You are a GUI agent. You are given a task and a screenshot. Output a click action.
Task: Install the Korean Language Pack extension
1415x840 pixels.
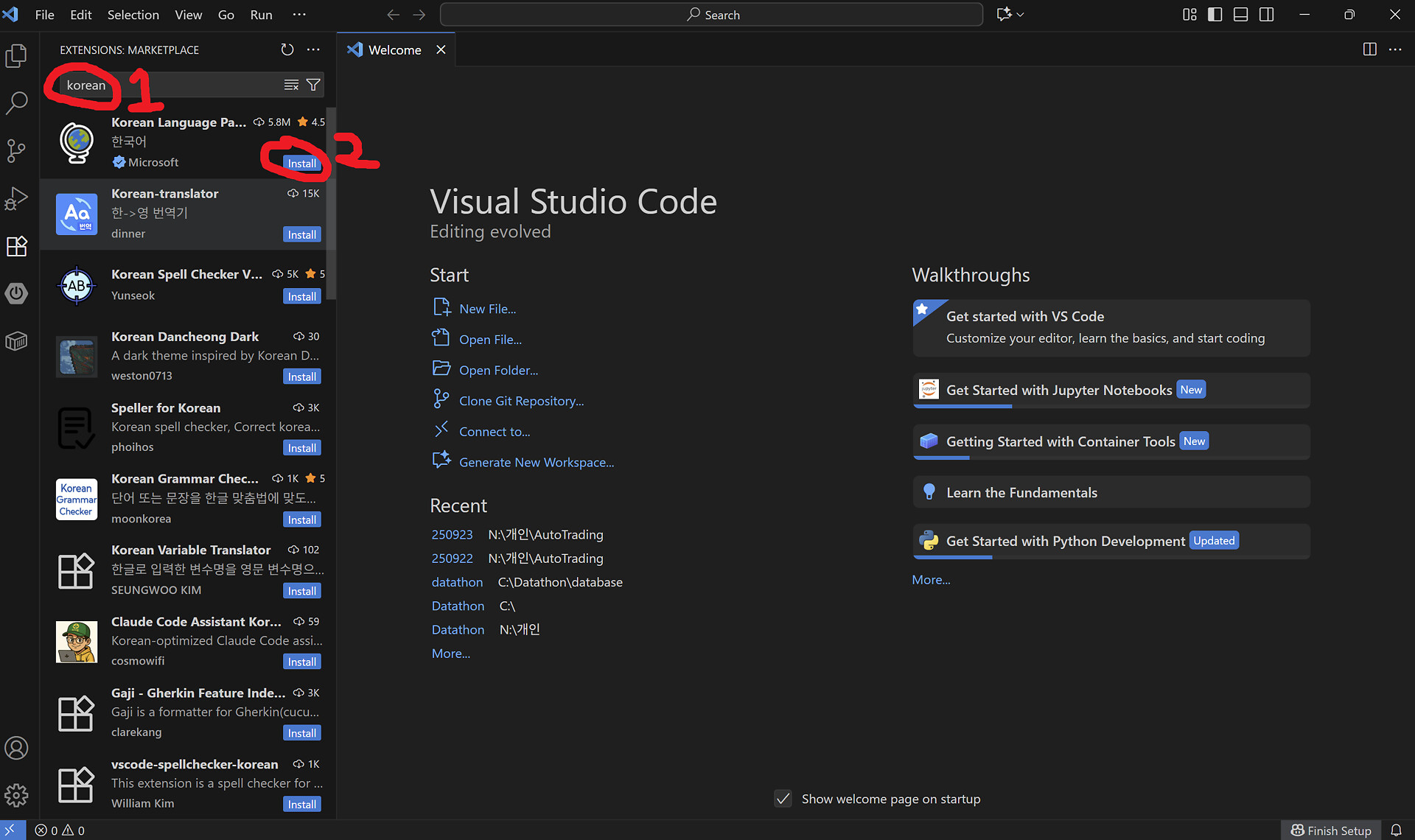[x=301, y=164]
